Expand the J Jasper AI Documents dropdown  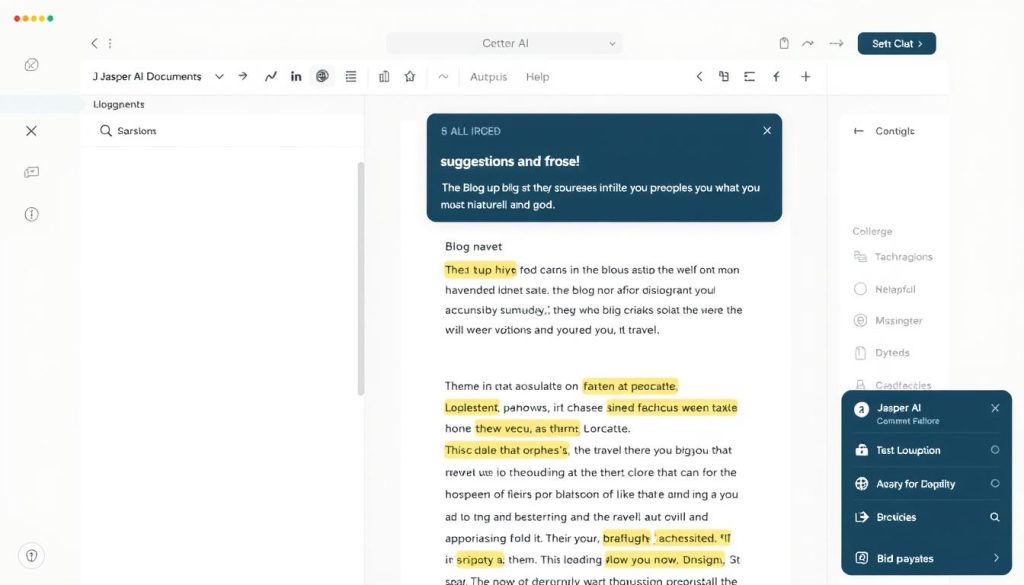[x=219, y=76]
